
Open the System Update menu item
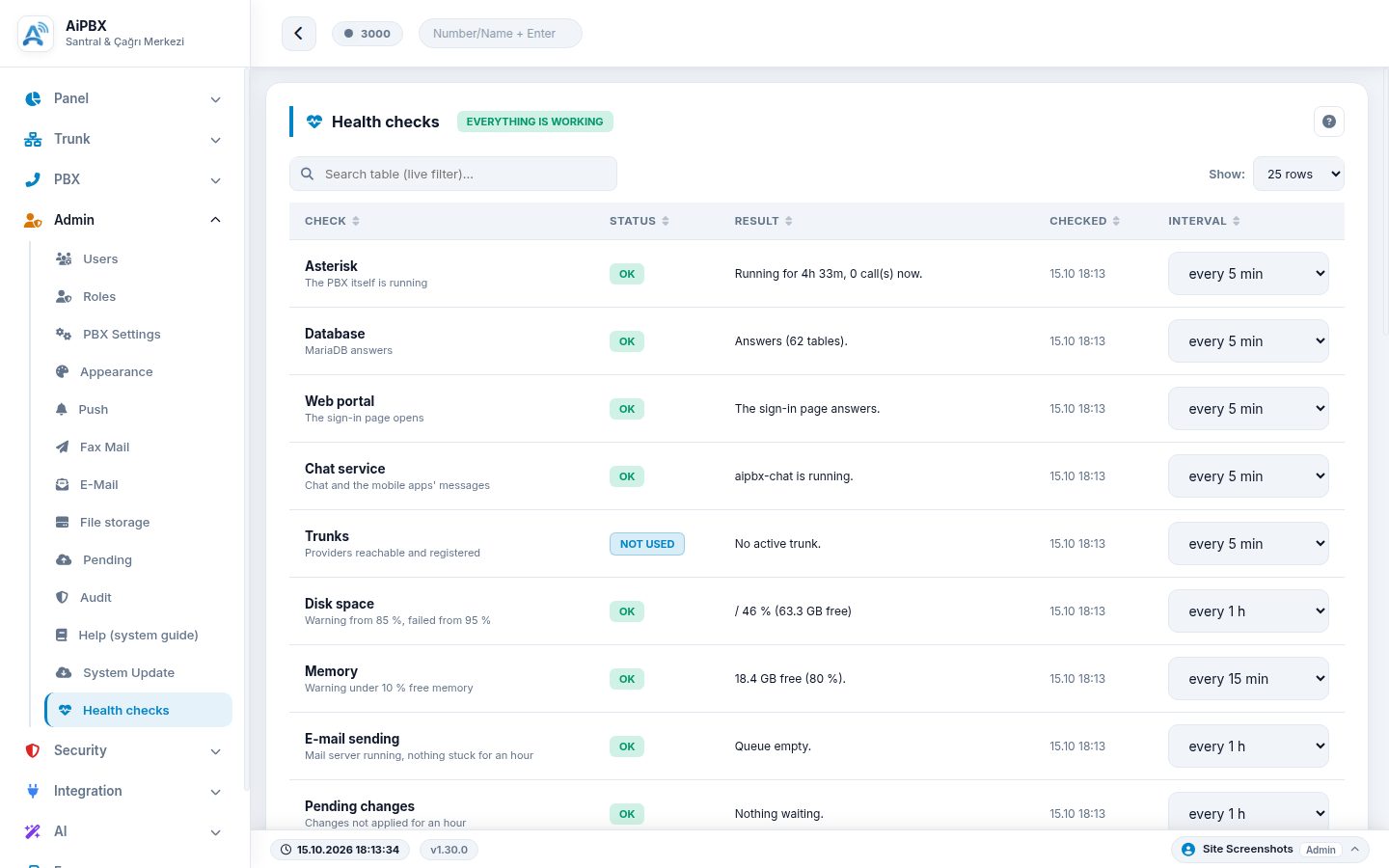(x=128, y=672)
